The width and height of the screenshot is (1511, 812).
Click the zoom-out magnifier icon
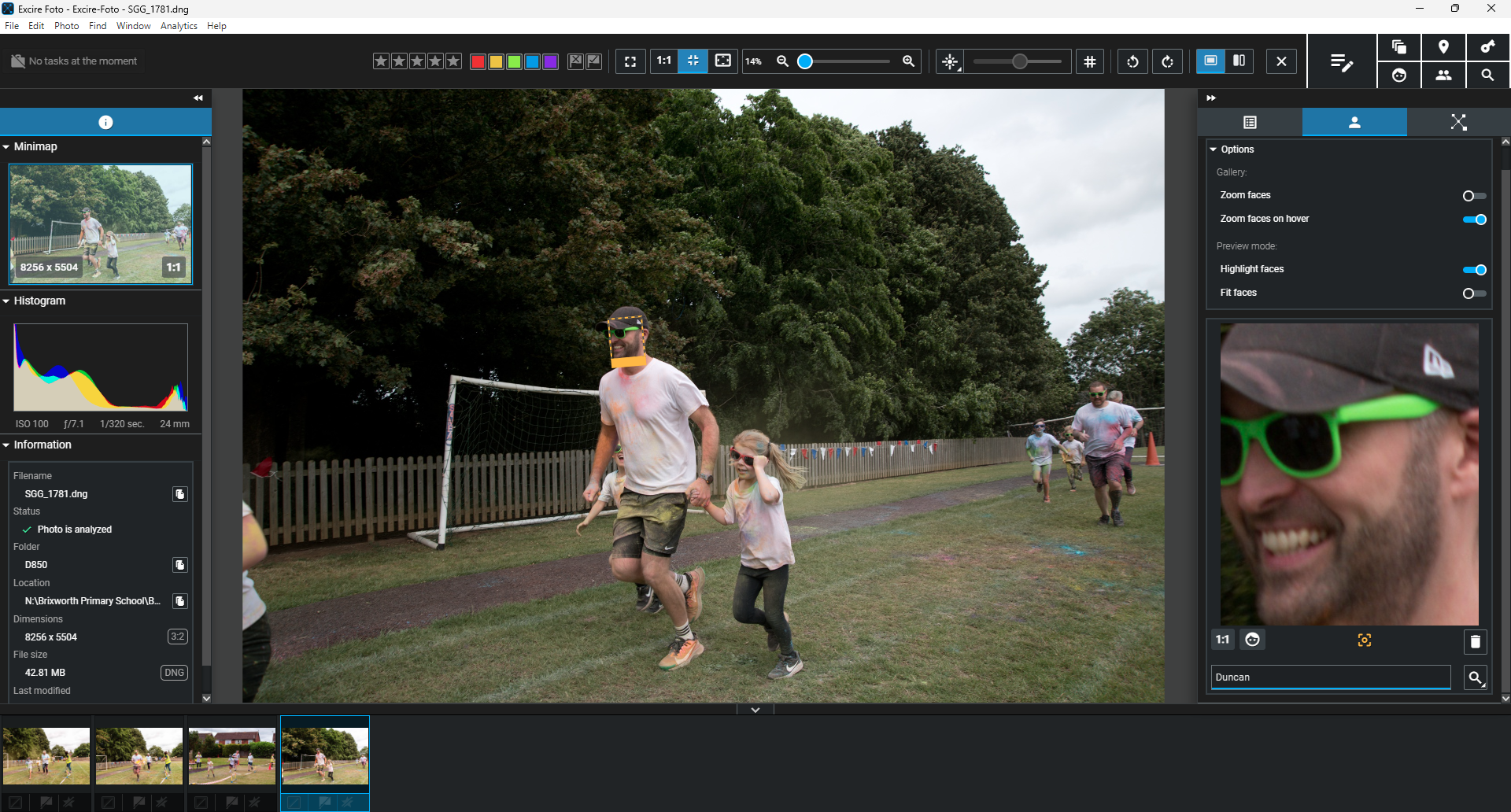coord(782,61)
